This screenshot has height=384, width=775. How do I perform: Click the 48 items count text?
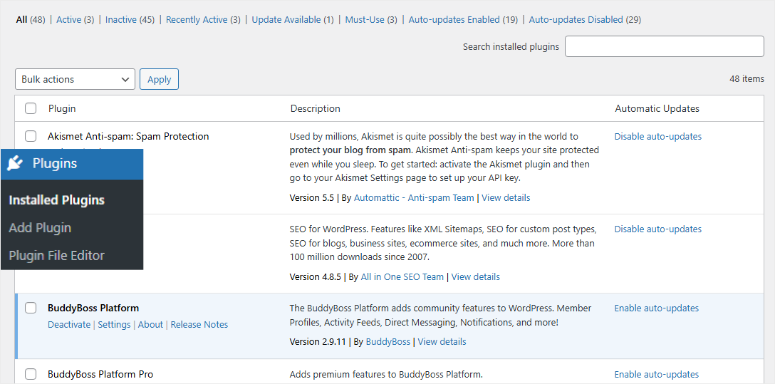tap(746, 79)
